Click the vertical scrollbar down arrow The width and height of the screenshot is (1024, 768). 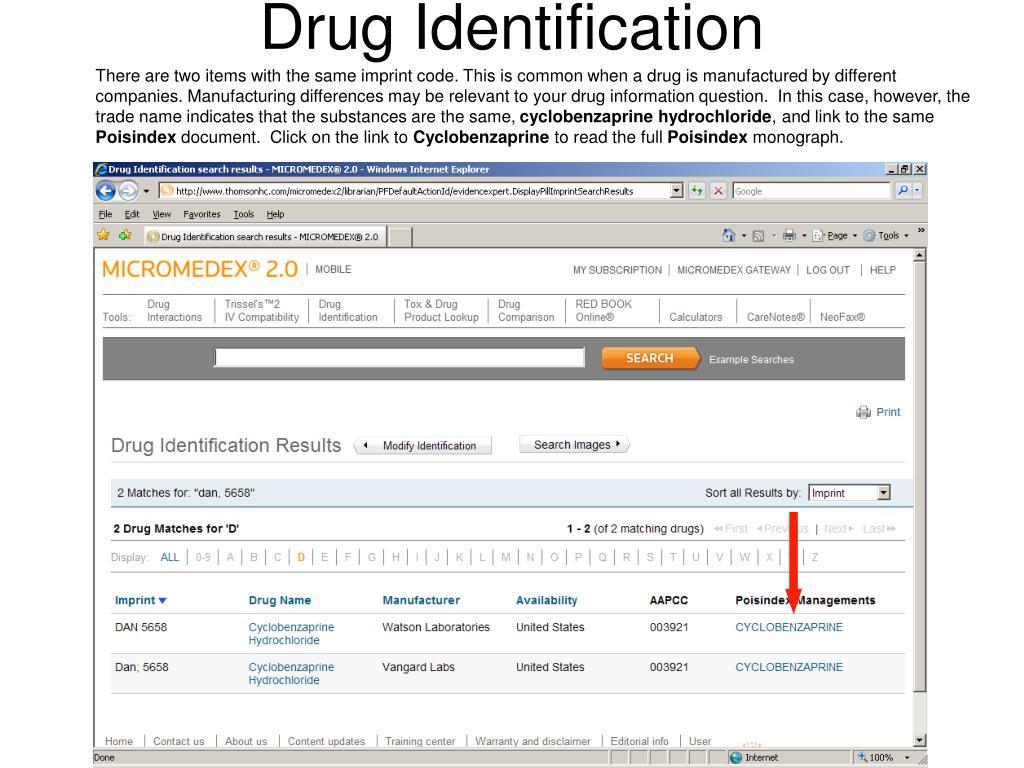coord(920,740)
